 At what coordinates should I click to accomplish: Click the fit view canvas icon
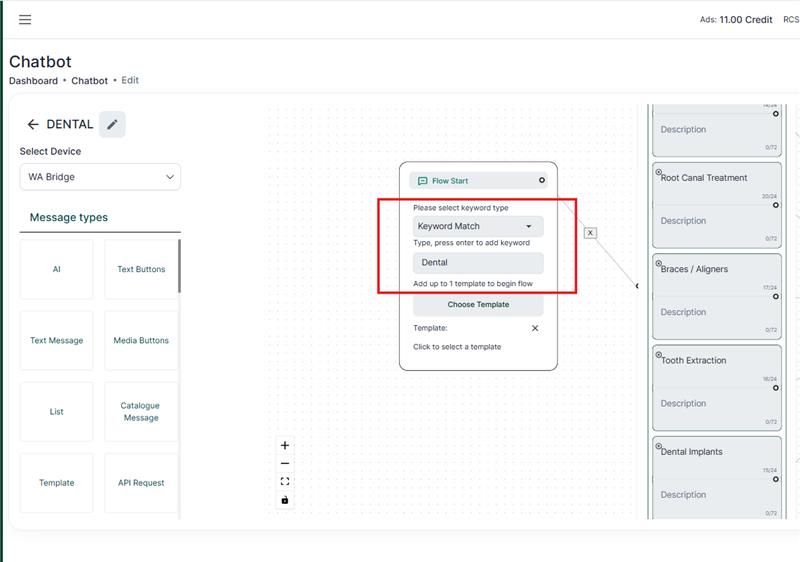(x=285, y=481)
